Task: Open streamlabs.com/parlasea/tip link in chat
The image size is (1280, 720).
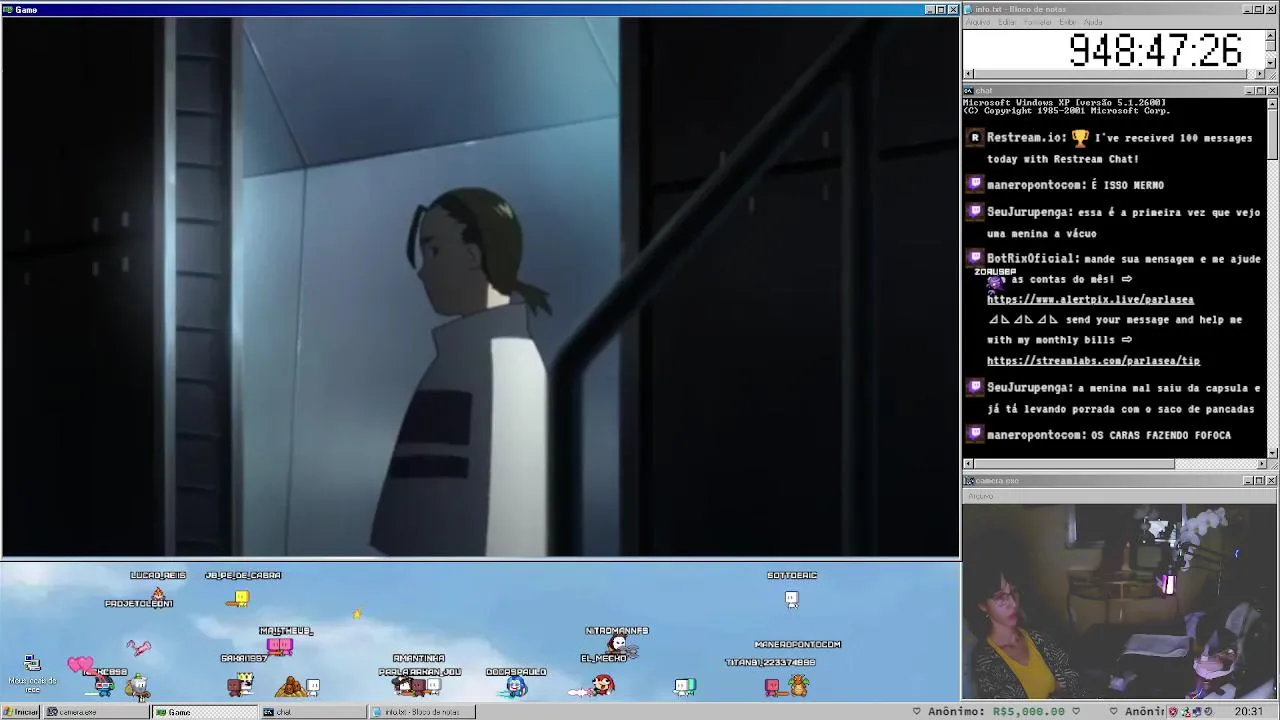Action: (1093, 360)
